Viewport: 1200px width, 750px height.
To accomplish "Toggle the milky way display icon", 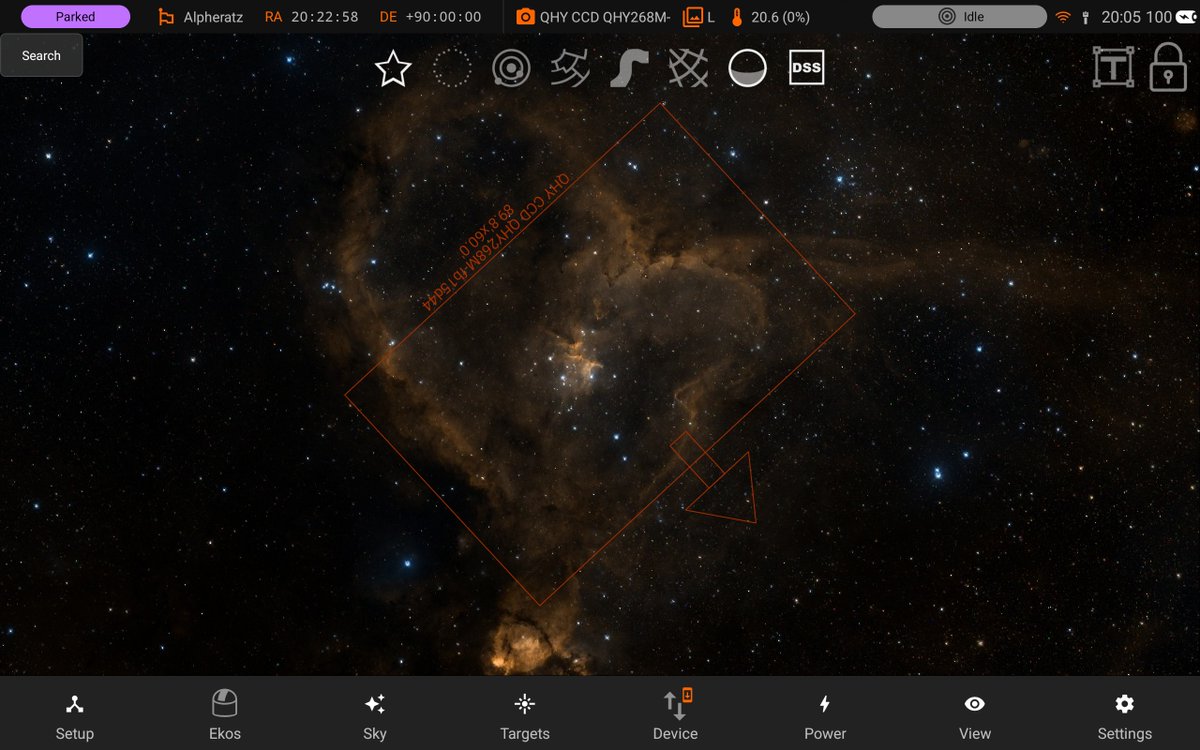I will (x=628, y=68).
